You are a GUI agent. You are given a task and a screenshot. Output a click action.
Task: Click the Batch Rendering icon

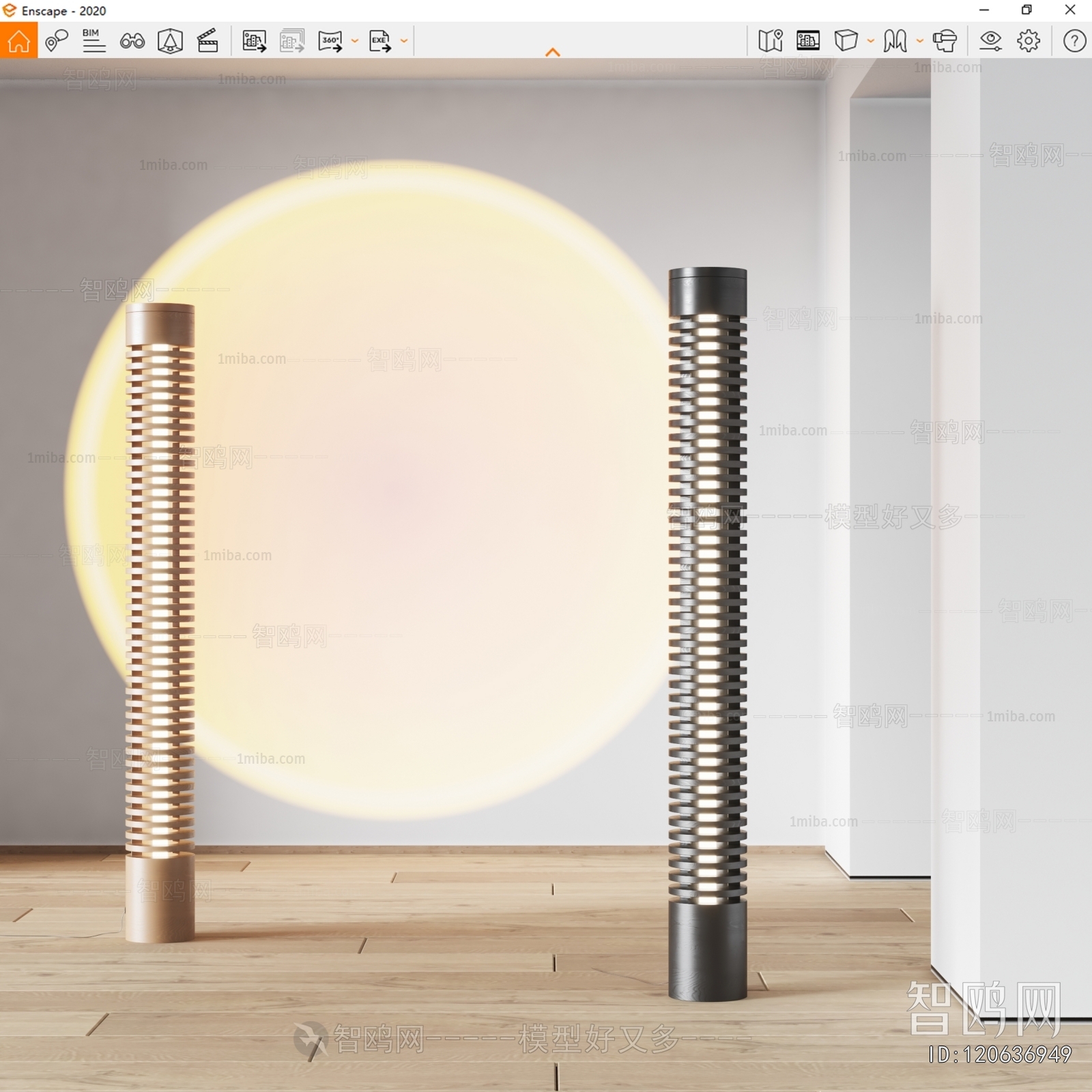click(x=292, y=41)
